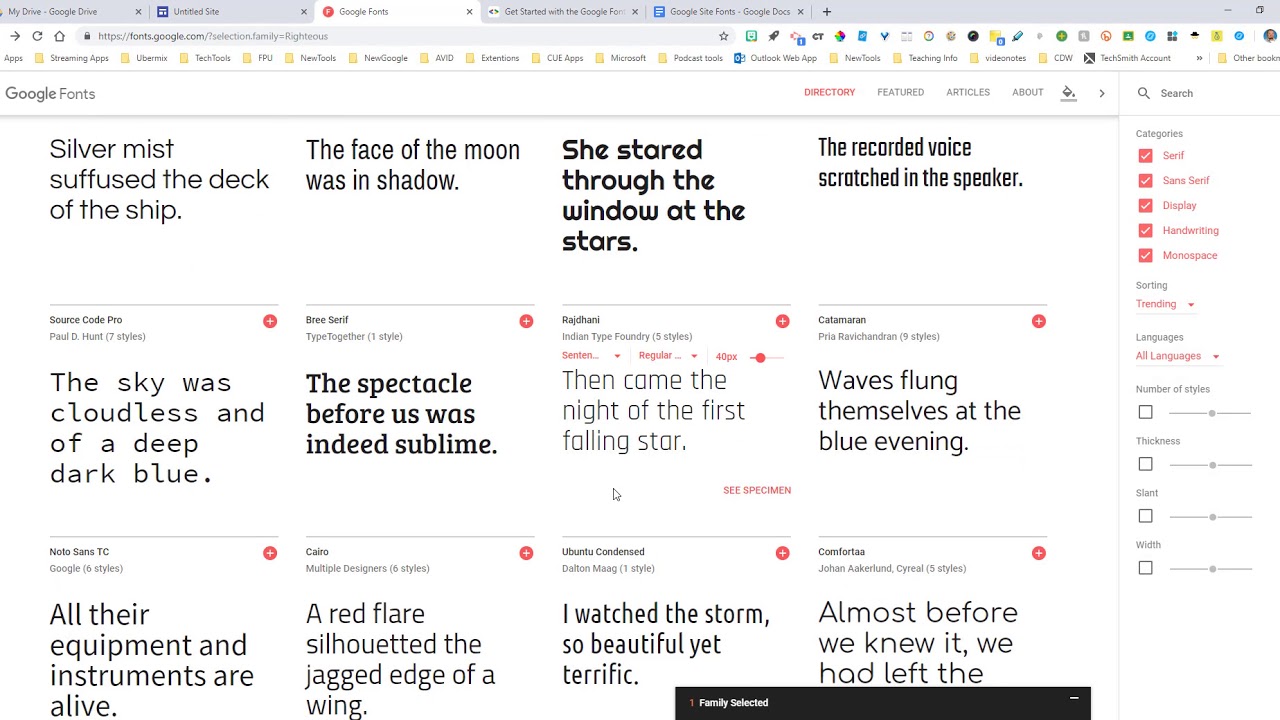Enable the Slant filter checkbox
Viewport: 1280px width, 720px height.
[x=1145, y=516]
